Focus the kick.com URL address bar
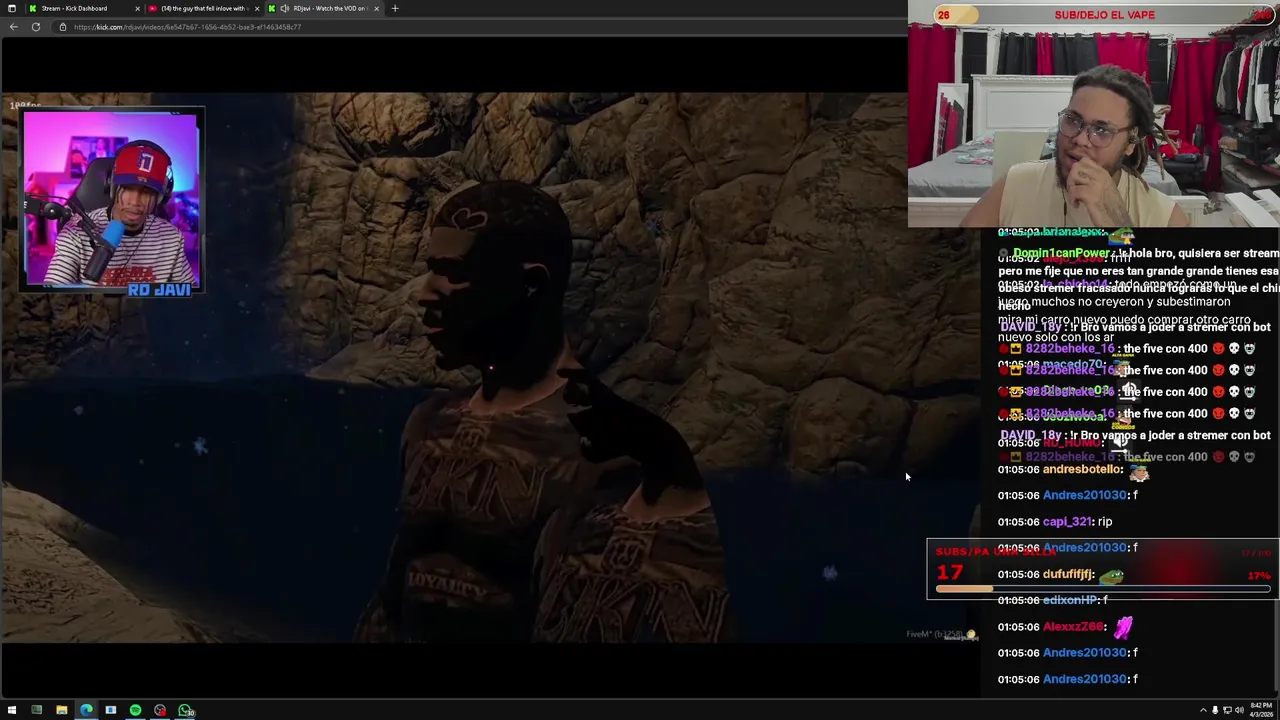The image size is (1280, 720). 480,27
